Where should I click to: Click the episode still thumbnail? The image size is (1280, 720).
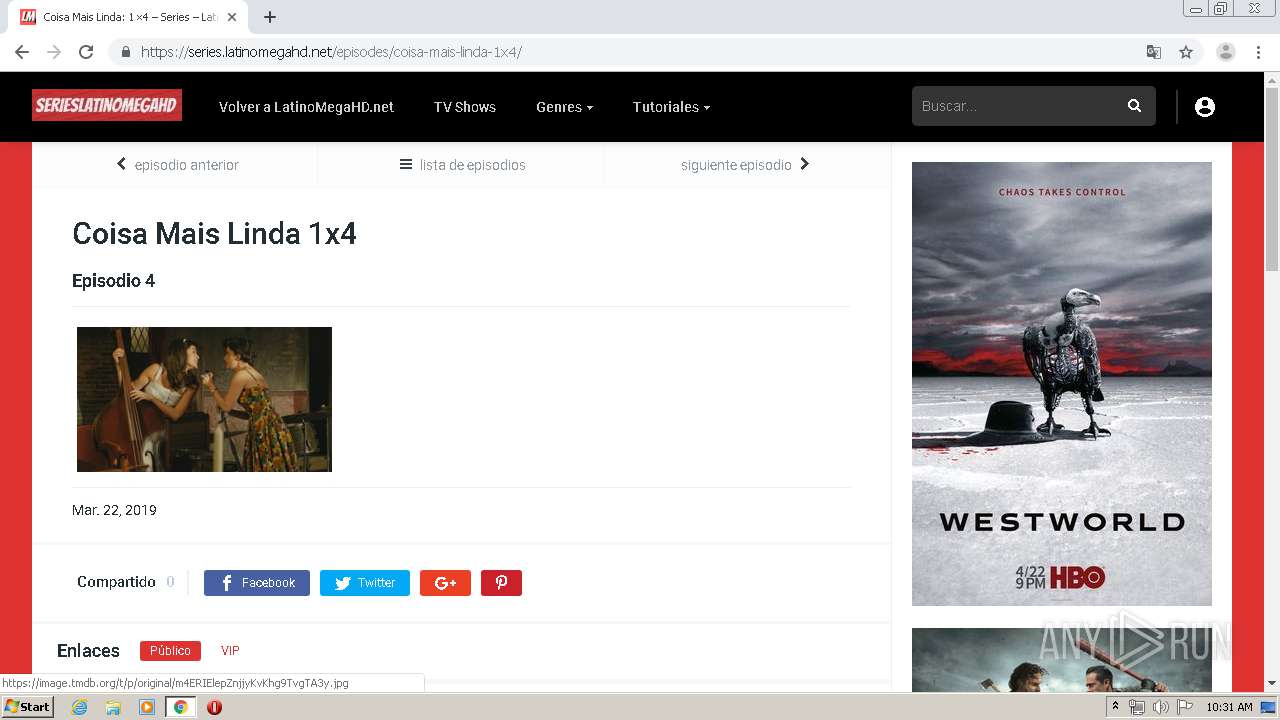[204, 399]
